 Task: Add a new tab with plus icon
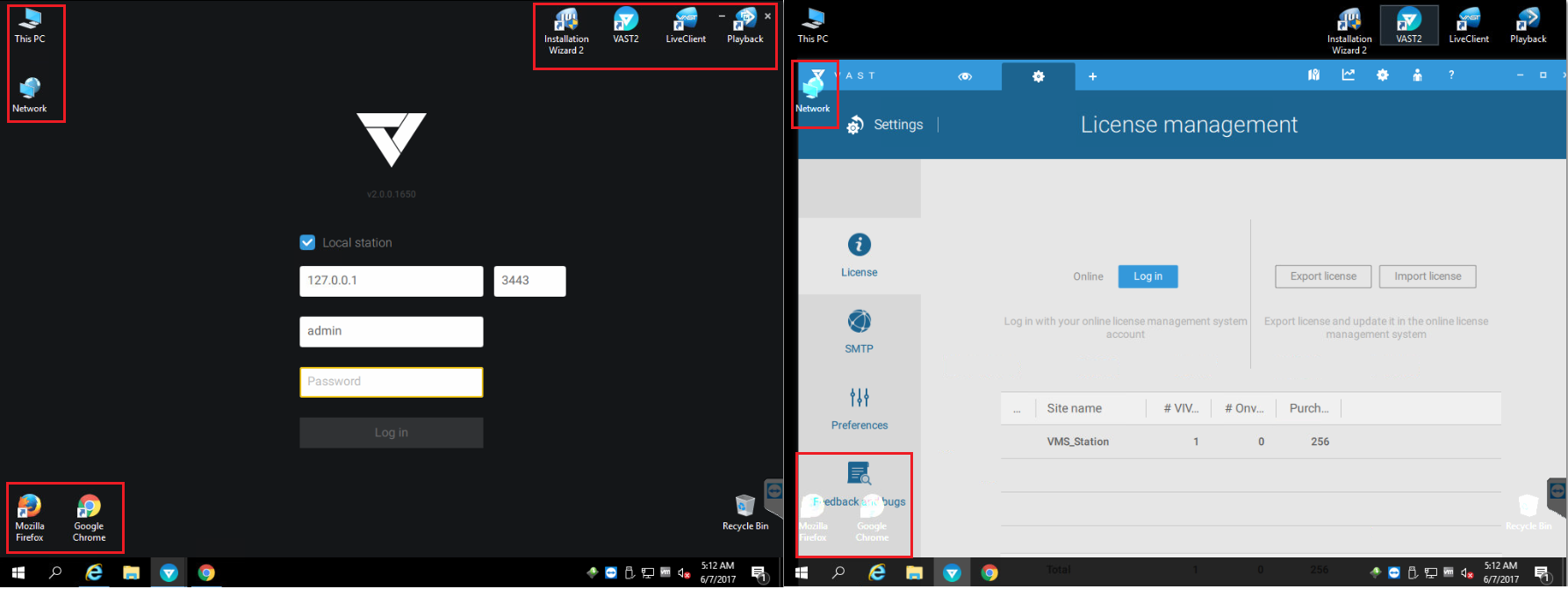point(1092,76)
